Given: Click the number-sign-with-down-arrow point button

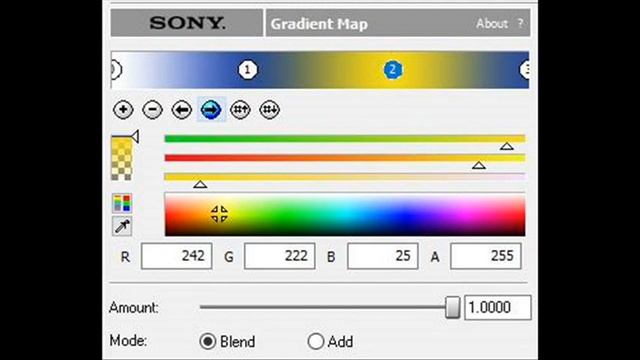Looking at the screenshot, I should [269, 109].
